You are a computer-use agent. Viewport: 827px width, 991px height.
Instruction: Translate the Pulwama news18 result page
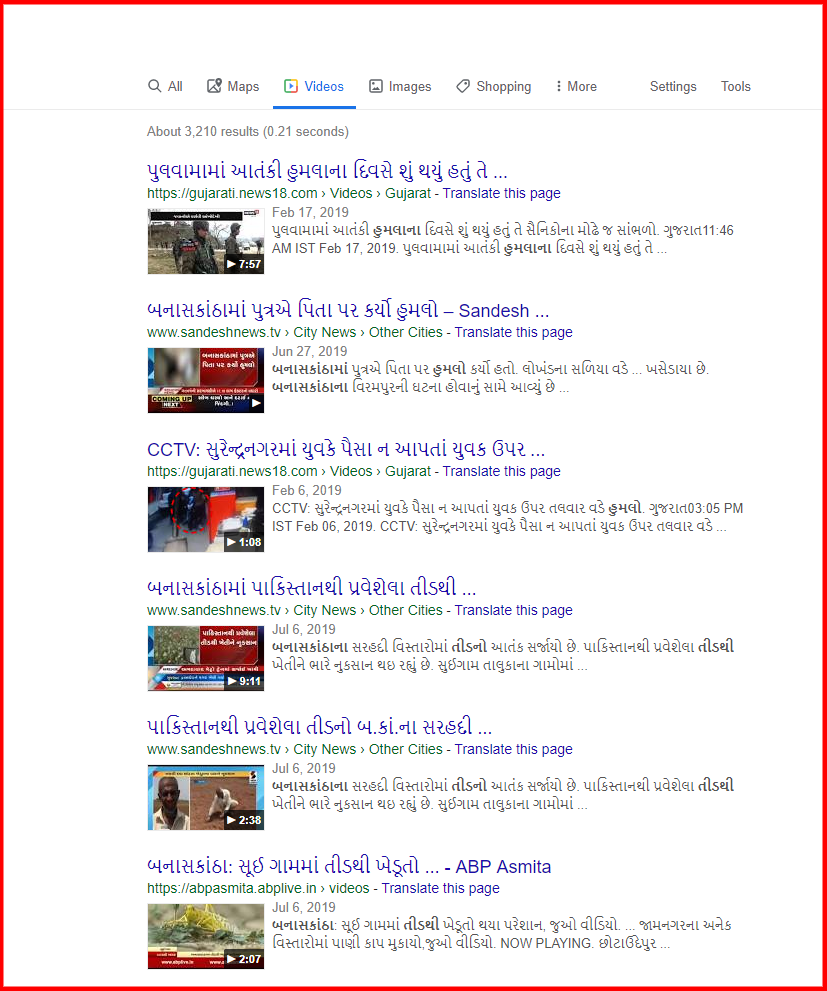tap(501, 193)
